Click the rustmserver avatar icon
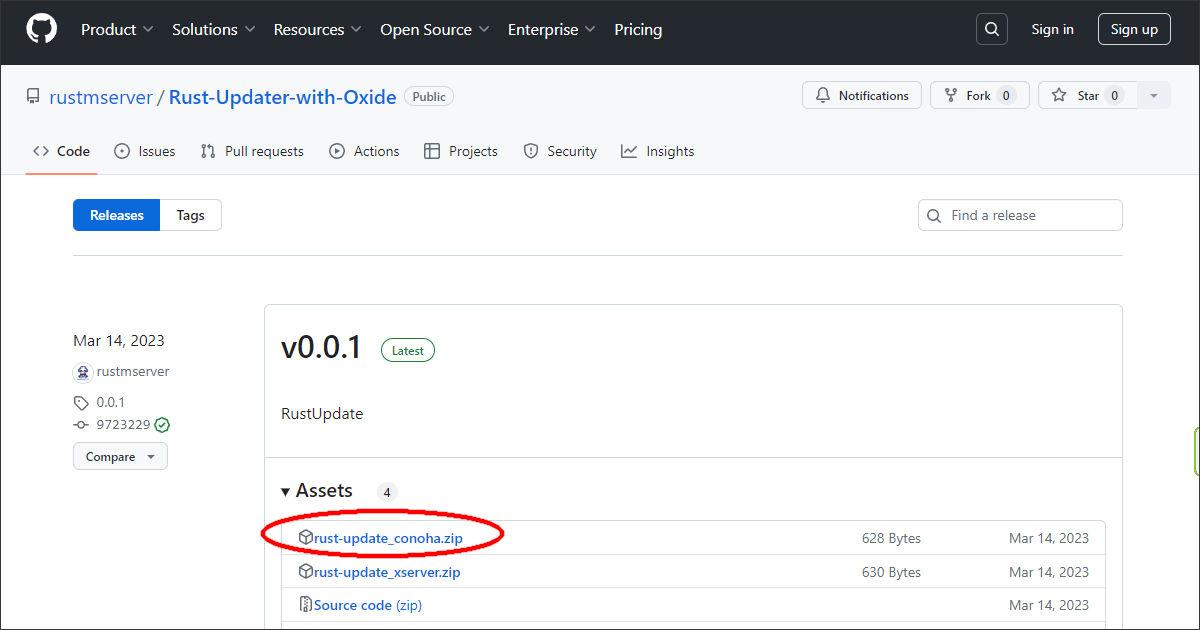 (83, 372)
